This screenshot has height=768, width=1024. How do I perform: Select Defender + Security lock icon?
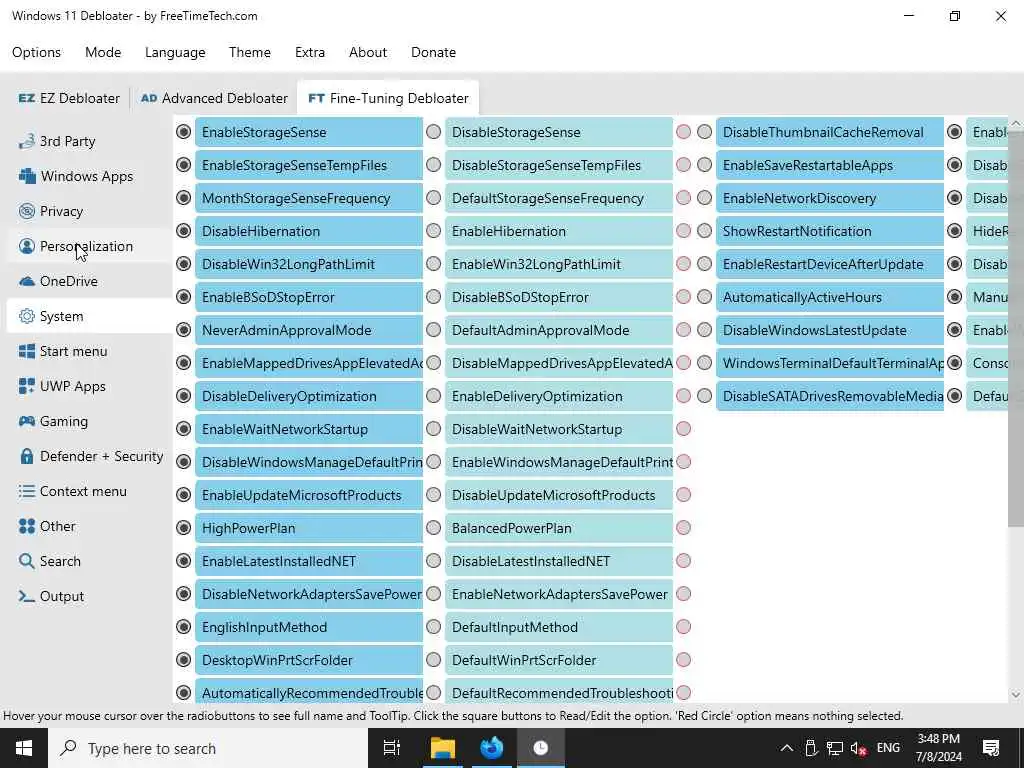(27, 456)
